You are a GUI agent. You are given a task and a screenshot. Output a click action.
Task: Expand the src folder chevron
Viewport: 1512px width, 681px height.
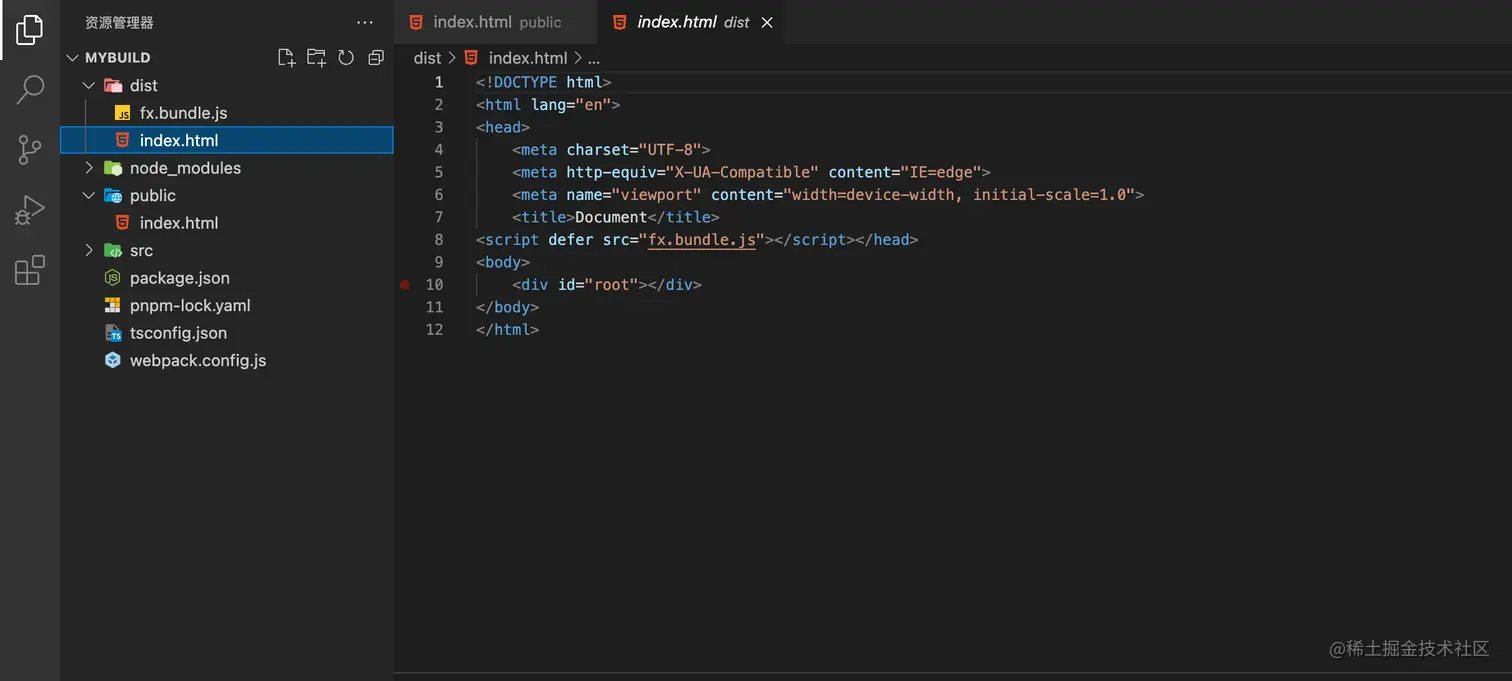coord(89,251)
